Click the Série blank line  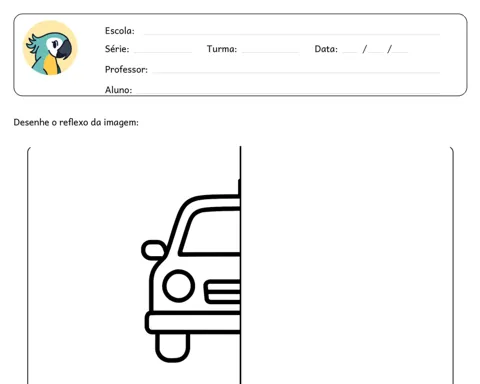tap(163, 52)
